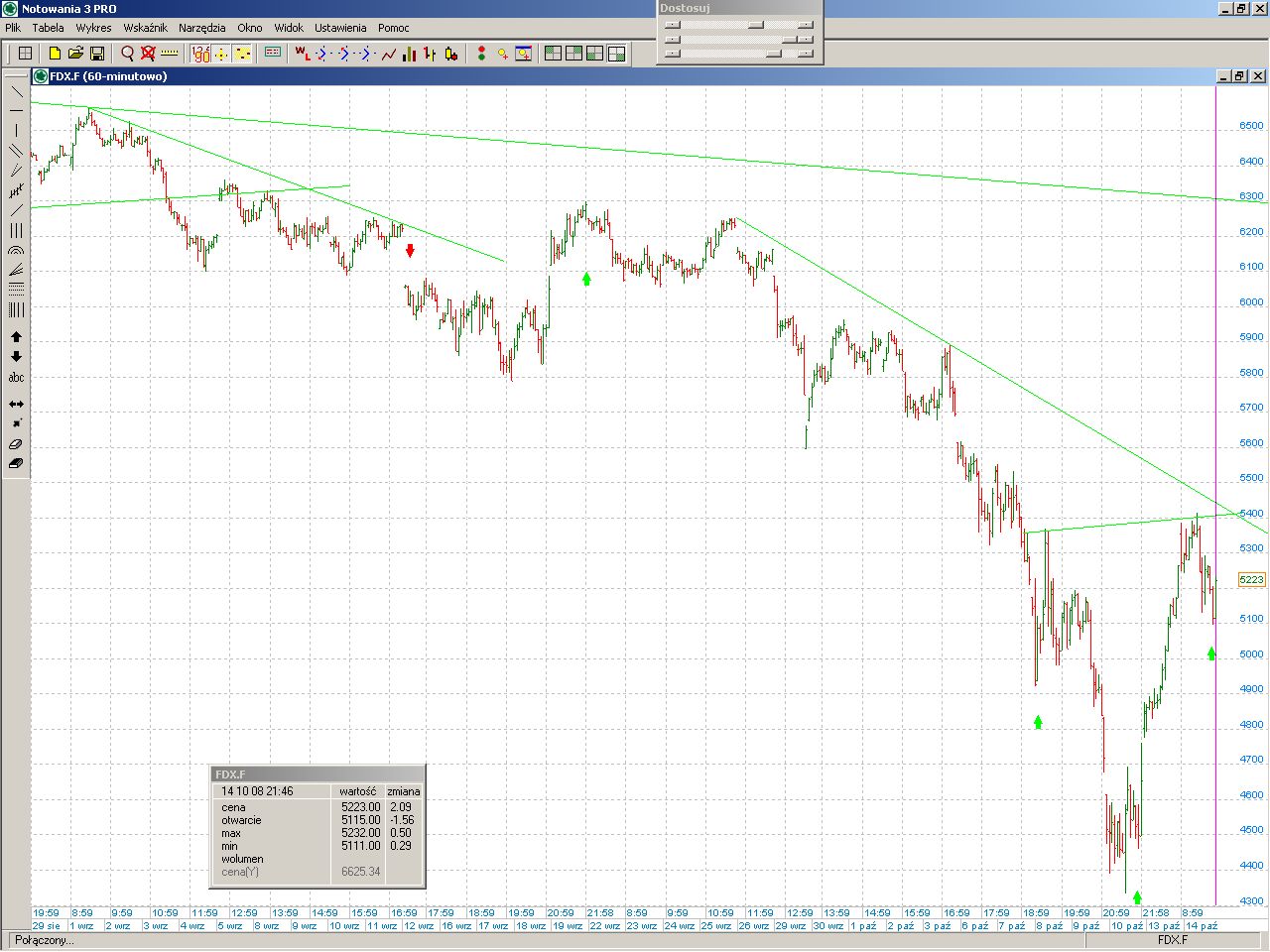Select the vertical line tool
Image resolution: width=1270 pixels, height=952 pixels.
[x=16, y=131]
